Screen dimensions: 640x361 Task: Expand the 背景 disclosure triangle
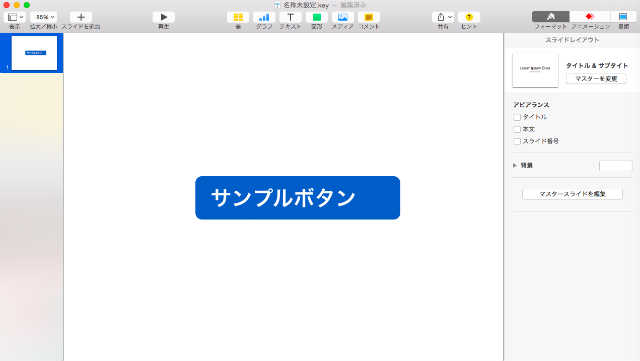[515, 165]
